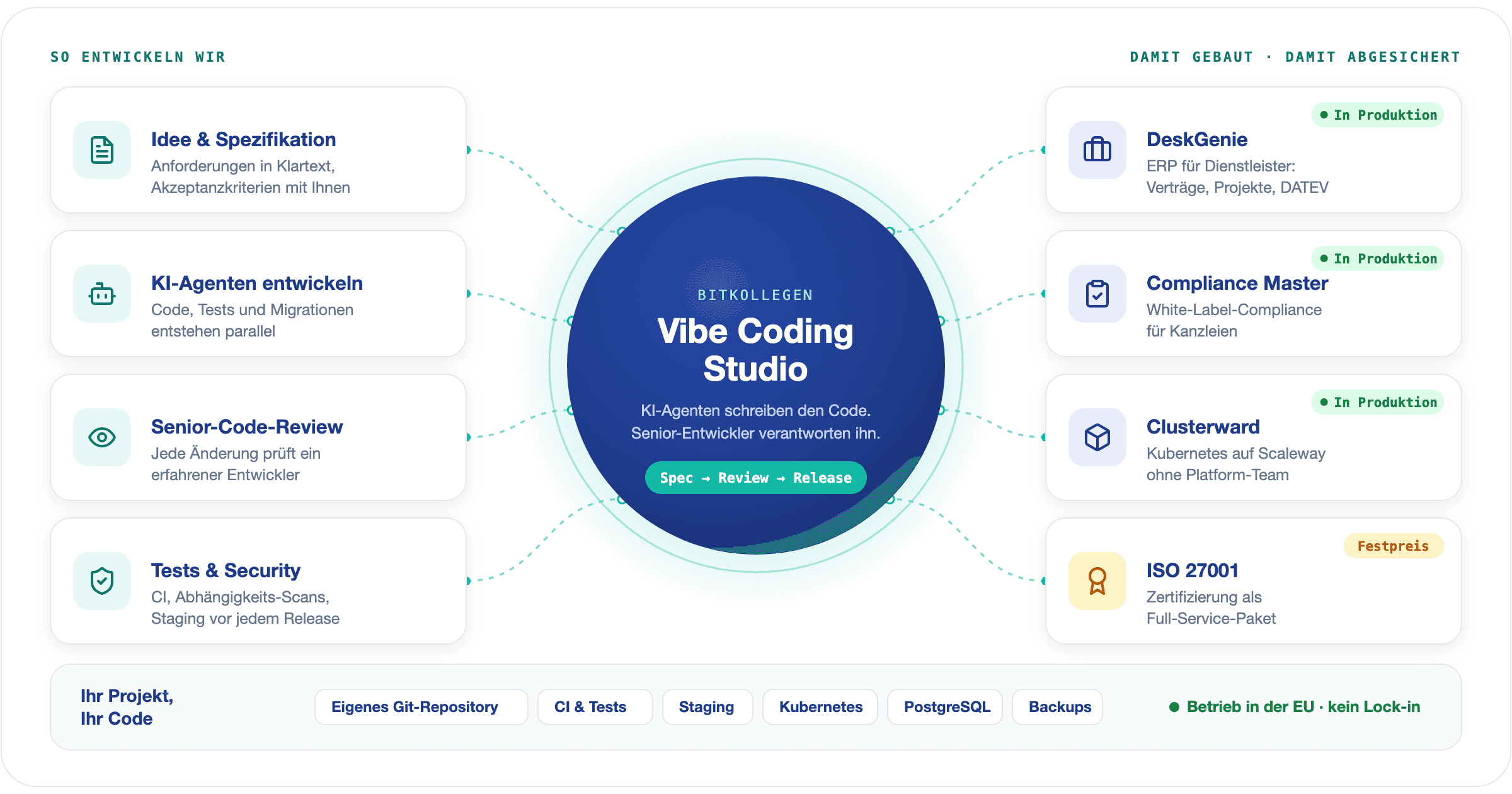
Task: Click 'entstehen parallel' text
Action: 213,331
